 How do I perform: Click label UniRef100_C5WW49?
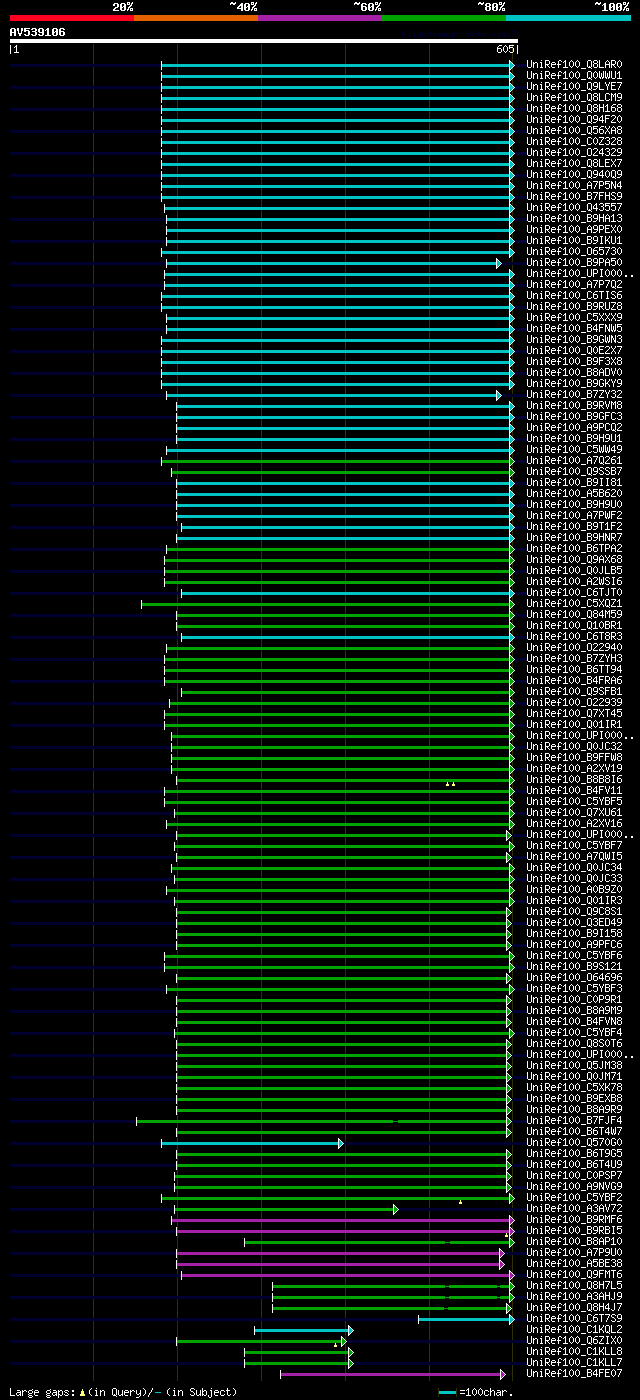tap(574, 450)
